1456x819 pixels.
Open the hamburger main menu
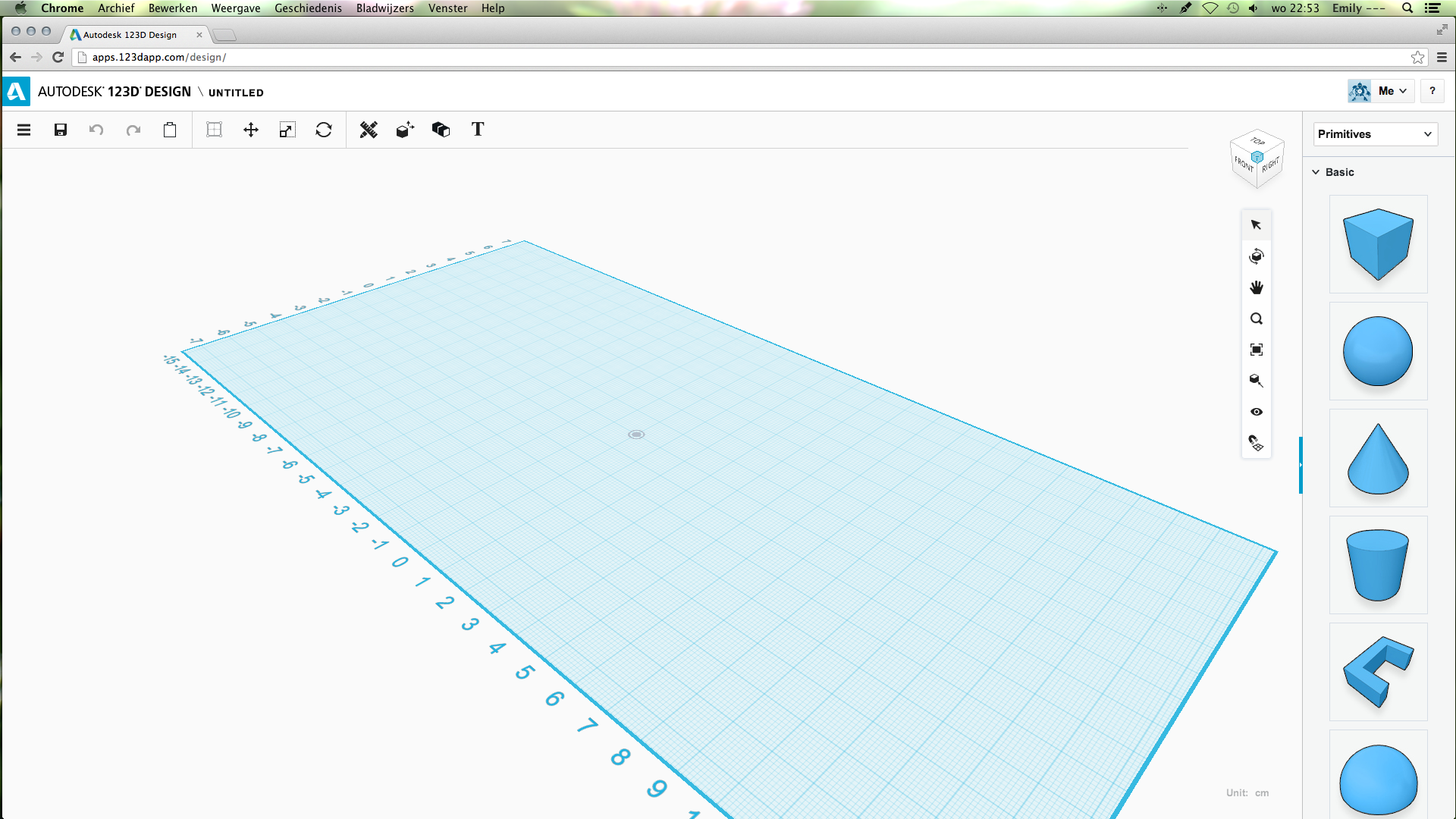tap(24, 130)
